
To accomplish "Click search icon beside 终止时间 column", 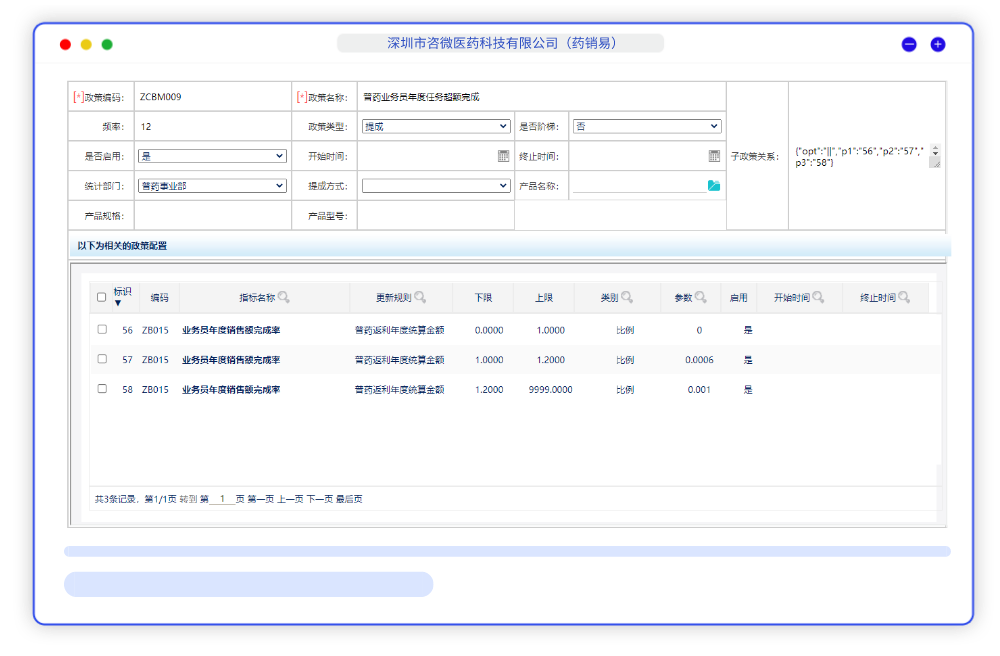I will [x=904, y=297].
